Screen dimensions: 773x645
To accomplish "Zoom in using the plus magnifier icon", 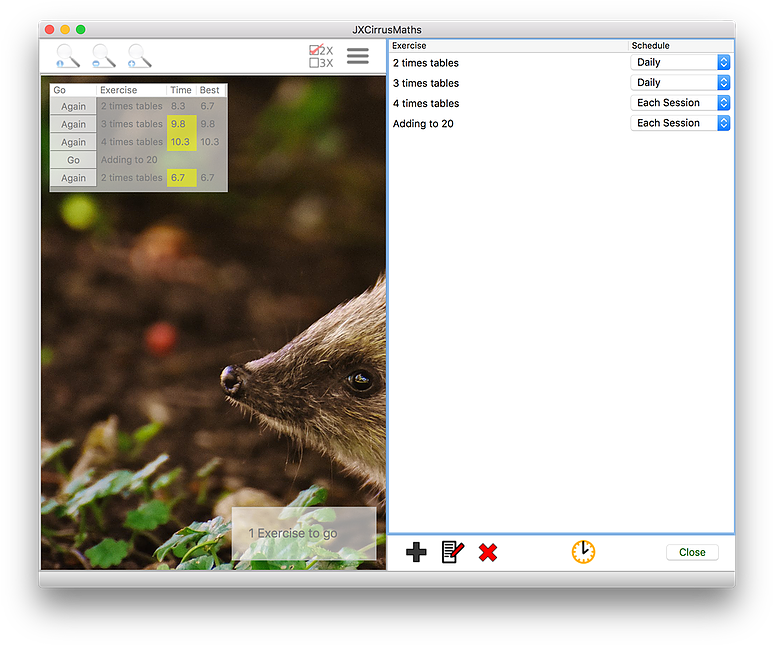I will pos(140,56).
